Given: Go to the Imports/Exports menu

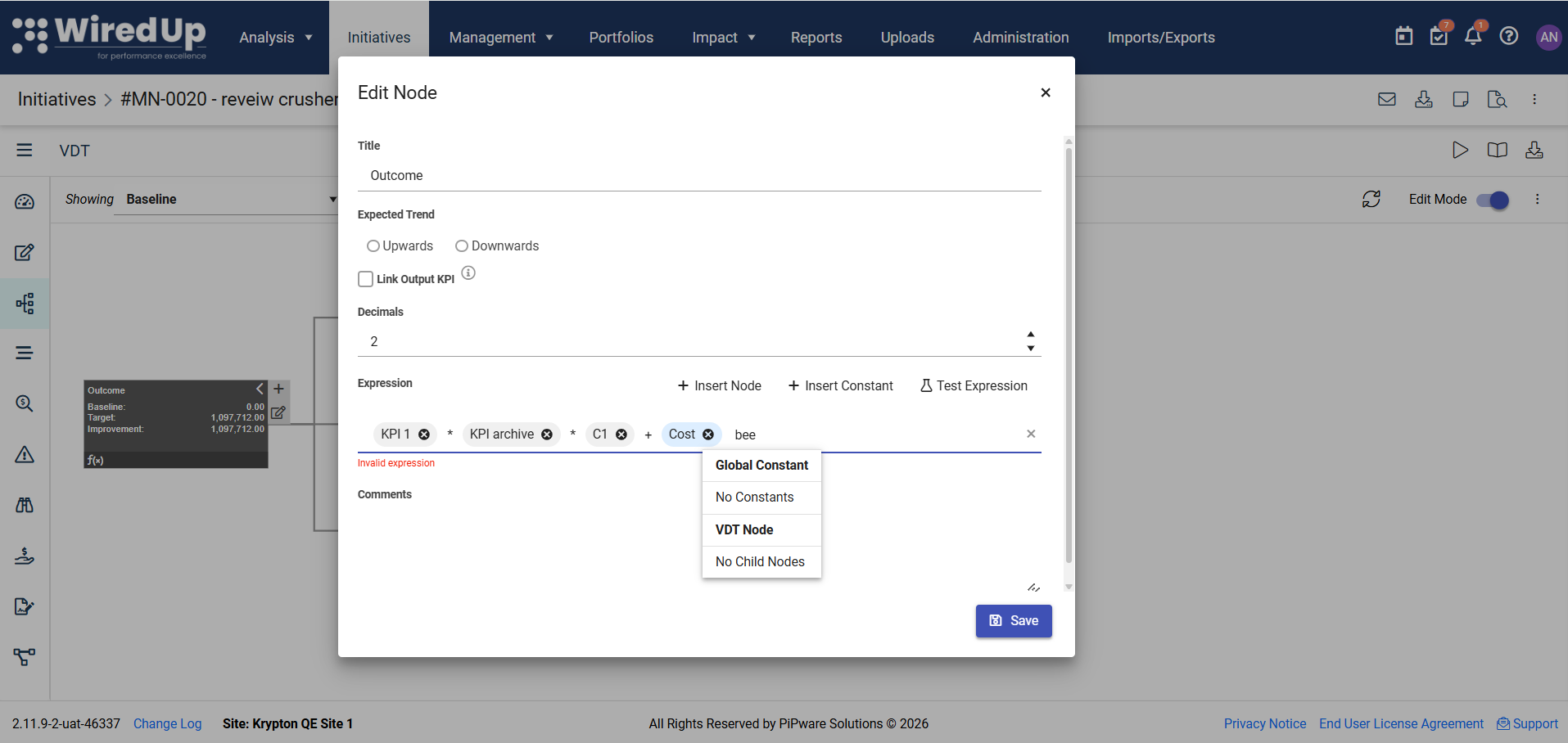Looking at the screenshot, I should pos(1161,38).
